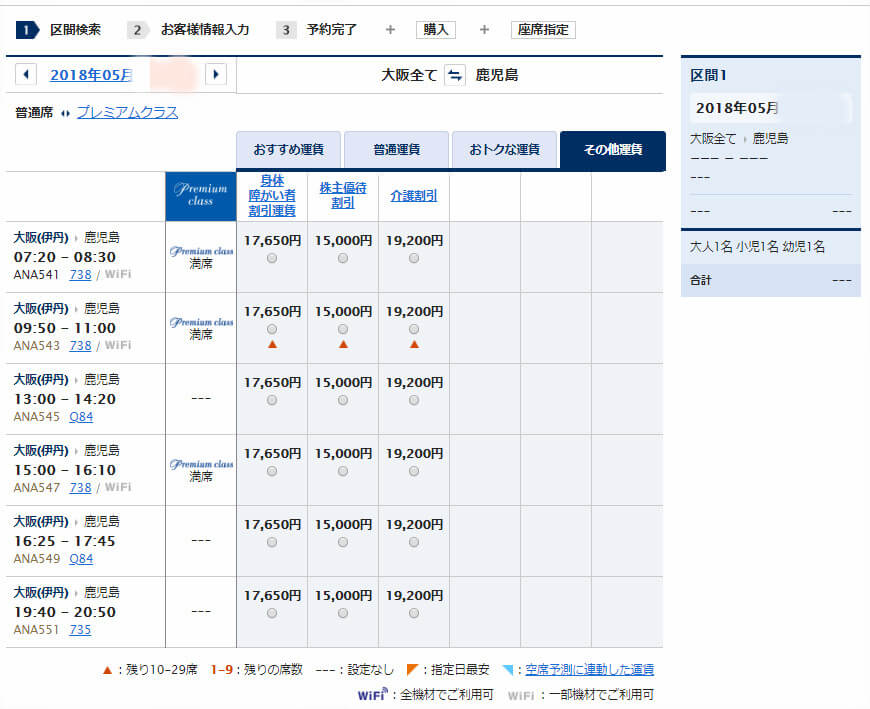870x709 pixels.
Task: Select 17,650円 fare for ANA541 flight
Action: (272, 259)
